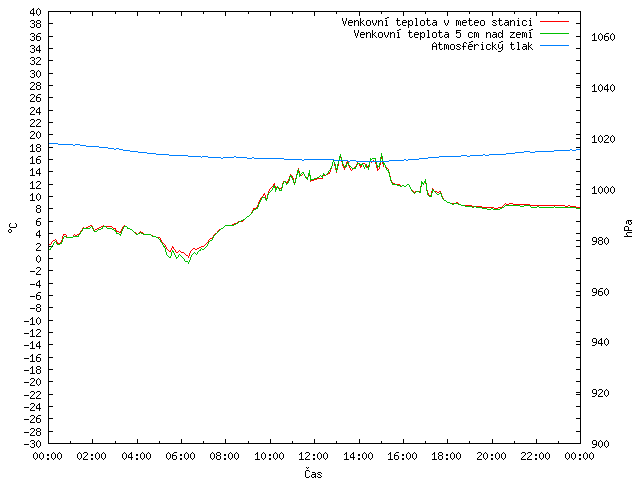Image resolution: width=640 pixels, height=480 pixels.
Task: Click the x-axis label '02:00'
Action: (x=92, y=456)
